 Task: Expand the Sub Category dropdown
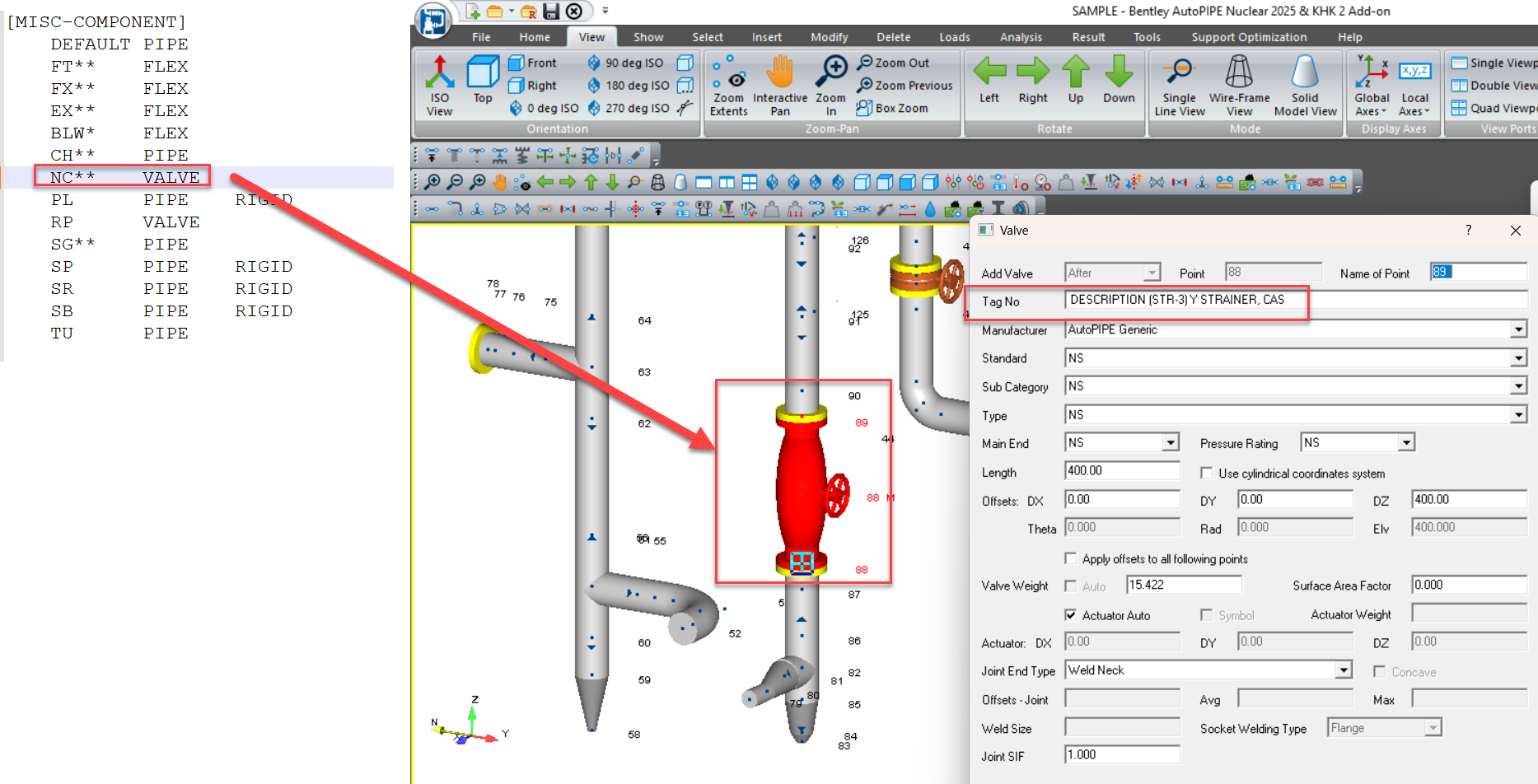1518,386
